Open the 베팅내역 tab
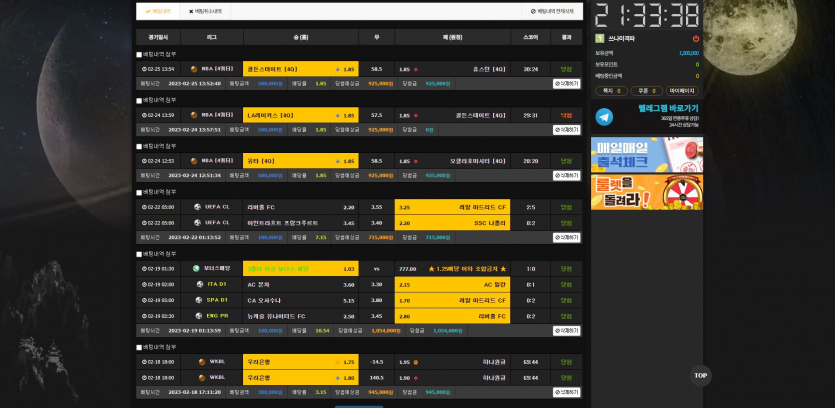835x408 pixels. coord(158,11)
